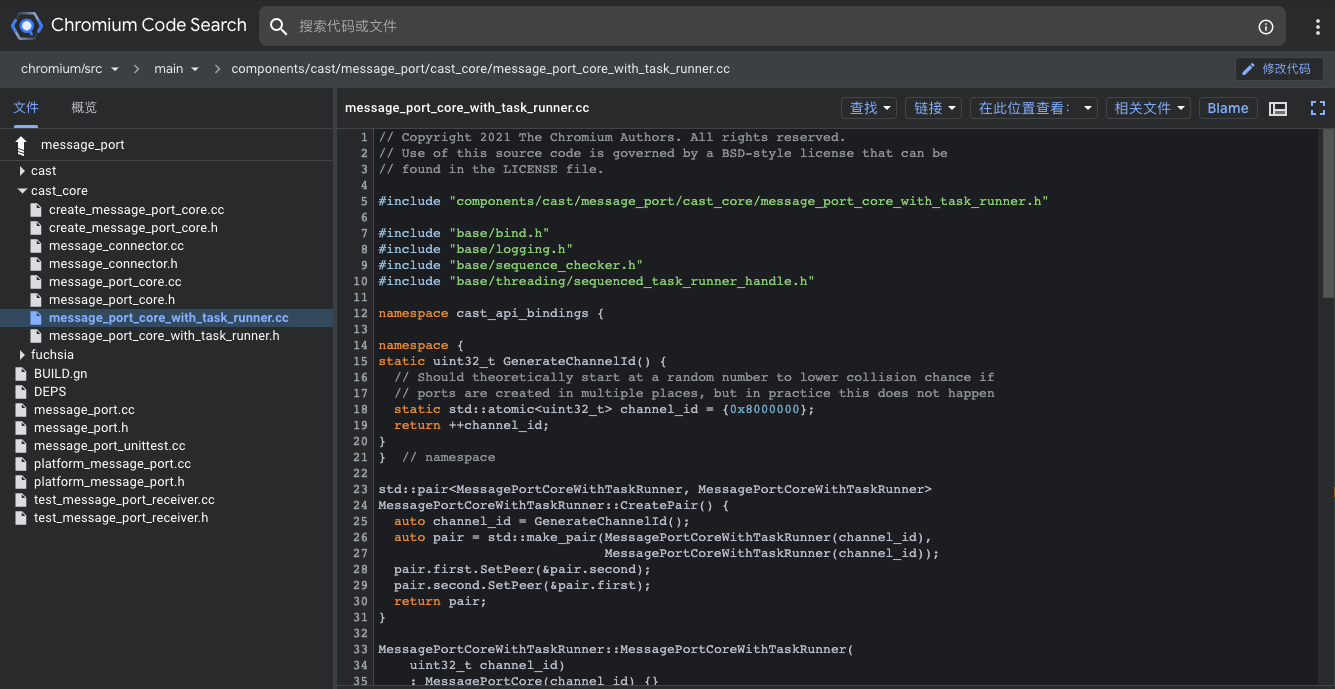1335x689 pixels.
Task: Click the 修改代码 edit code button
Action: click(x=1280, y=69)
